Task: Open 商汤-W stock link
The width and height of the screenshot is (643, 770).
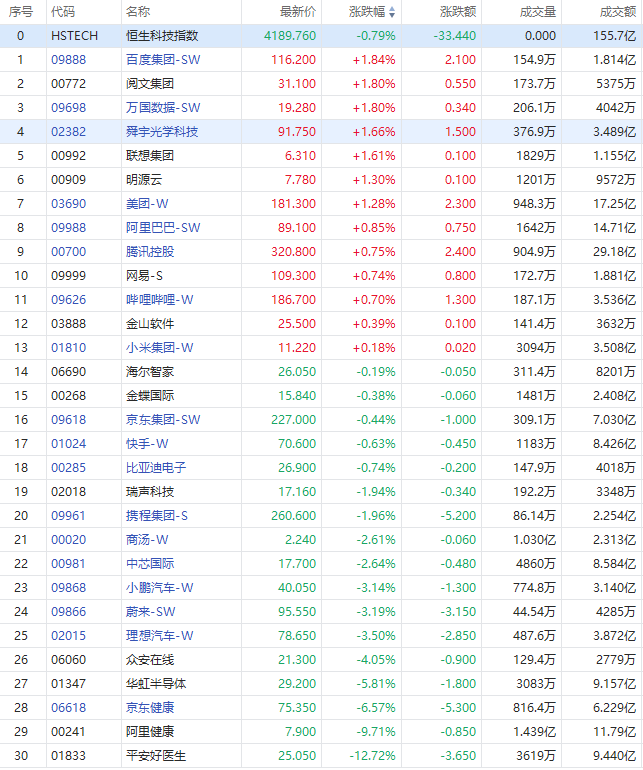Action: (147, 540)
